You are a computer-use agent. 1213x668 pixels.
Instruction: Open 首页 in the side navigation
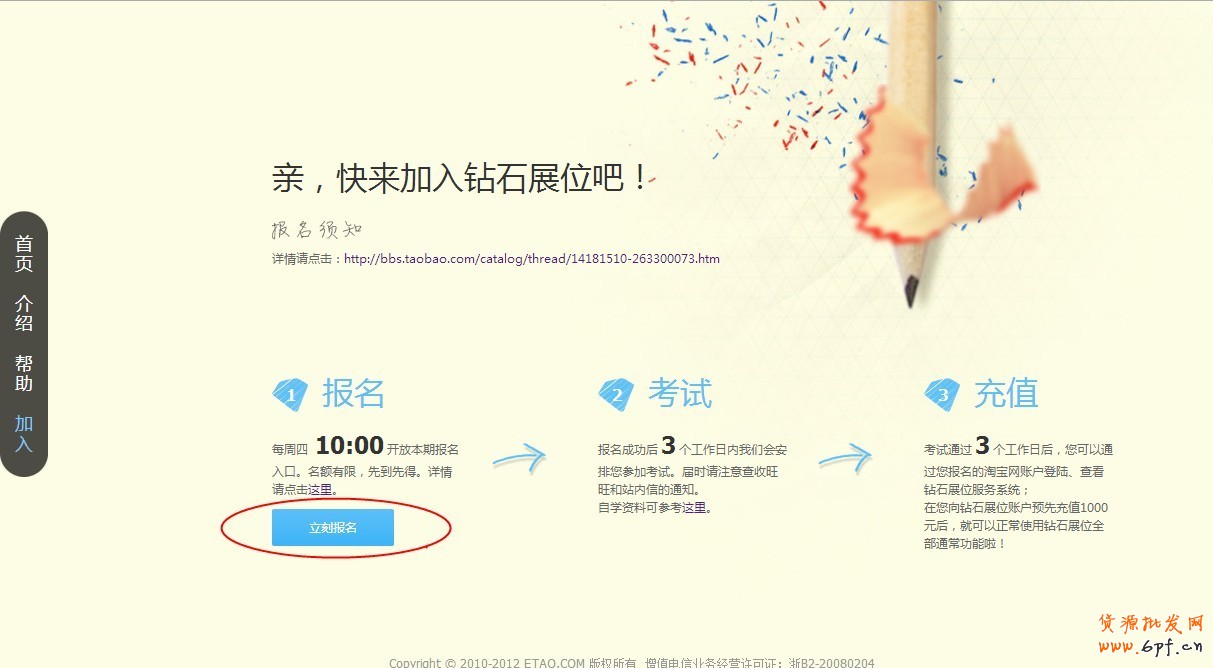coord(24,254)
